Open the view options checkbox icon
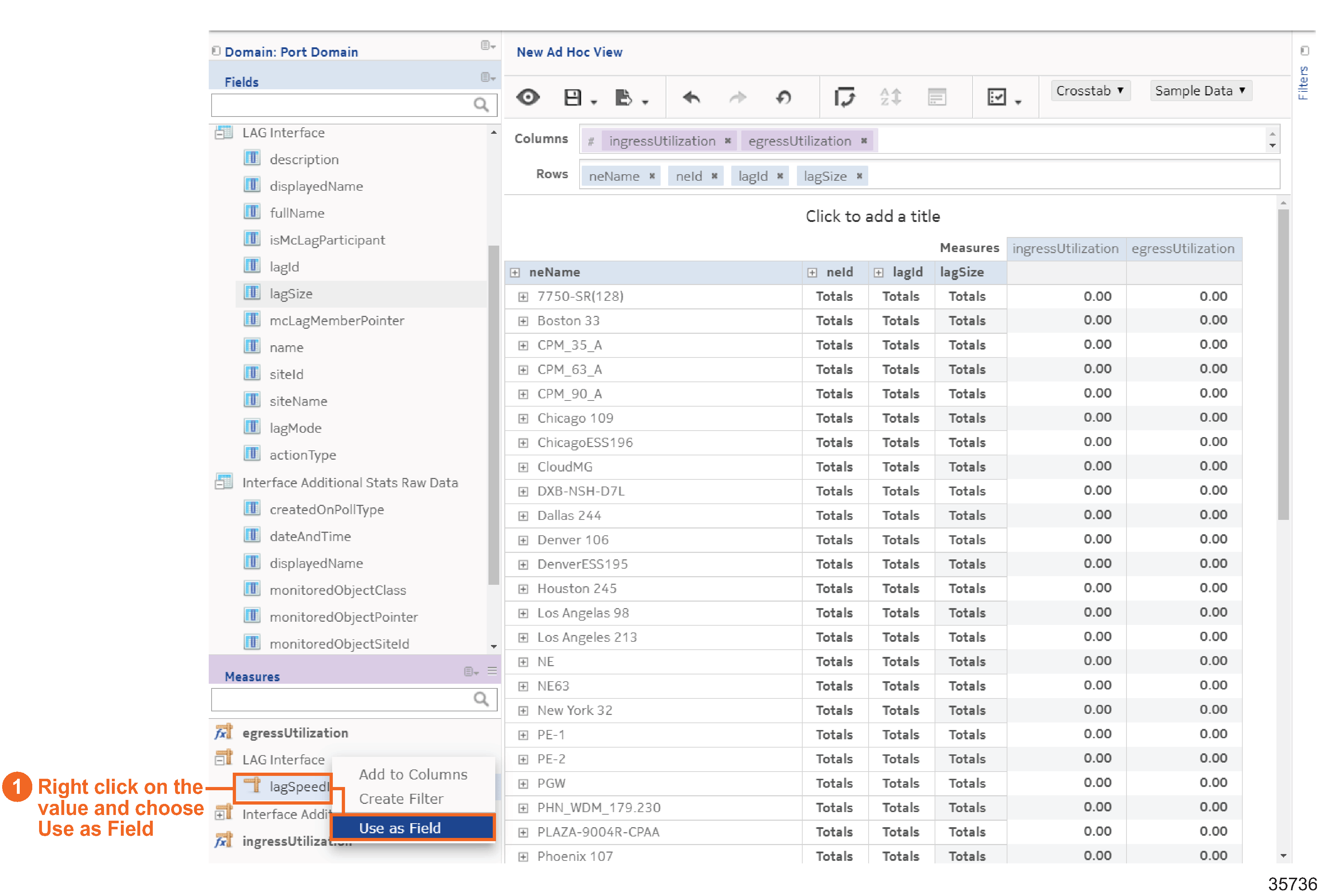The height and width of the screenshot is (896, 1318). coord(996,98)
